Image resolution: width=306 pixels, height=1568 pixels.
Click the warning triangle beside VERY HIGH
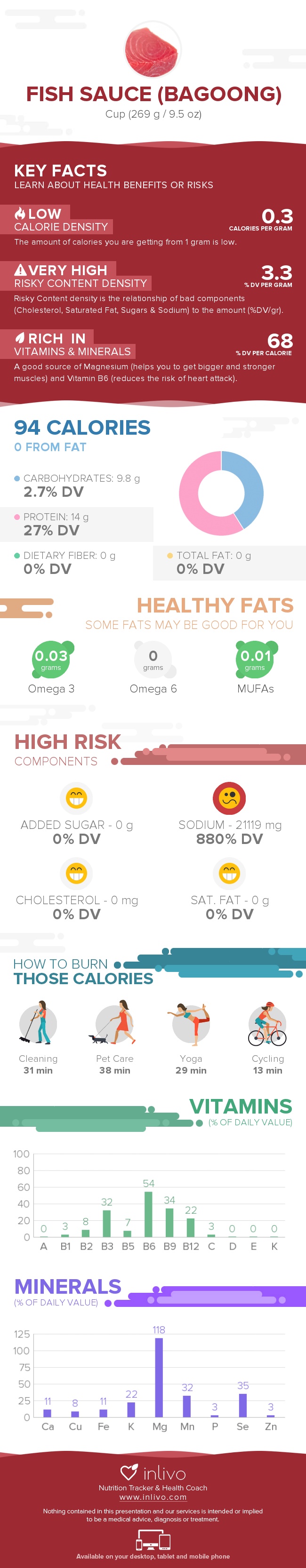pos(20,270)
